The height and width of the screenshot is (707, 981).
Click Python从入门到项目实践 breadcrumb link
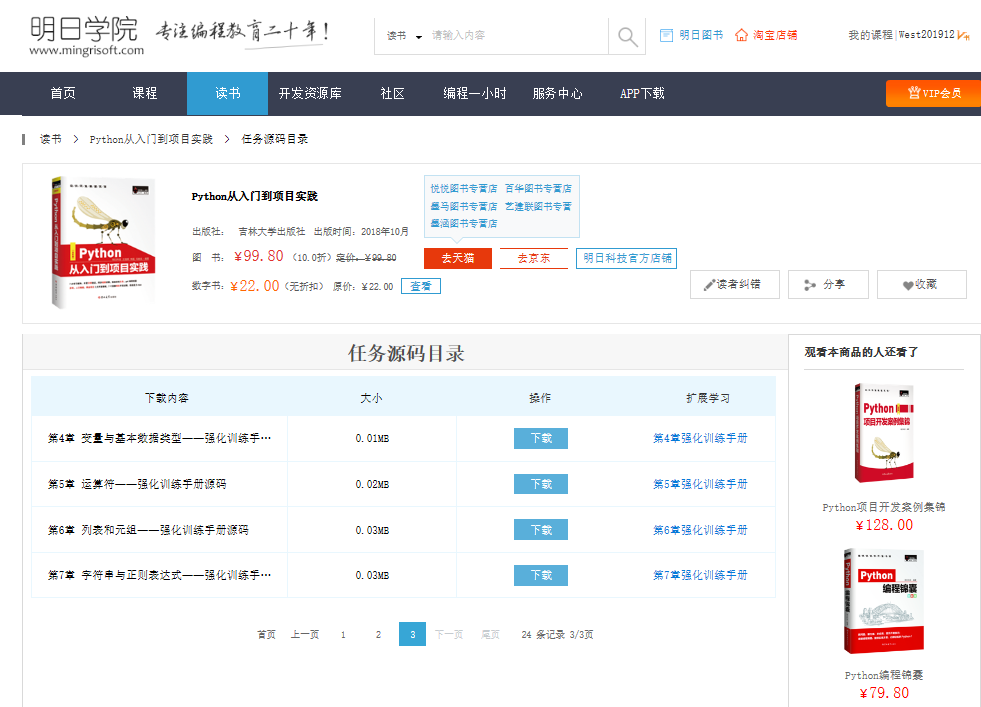pos(151,139)
